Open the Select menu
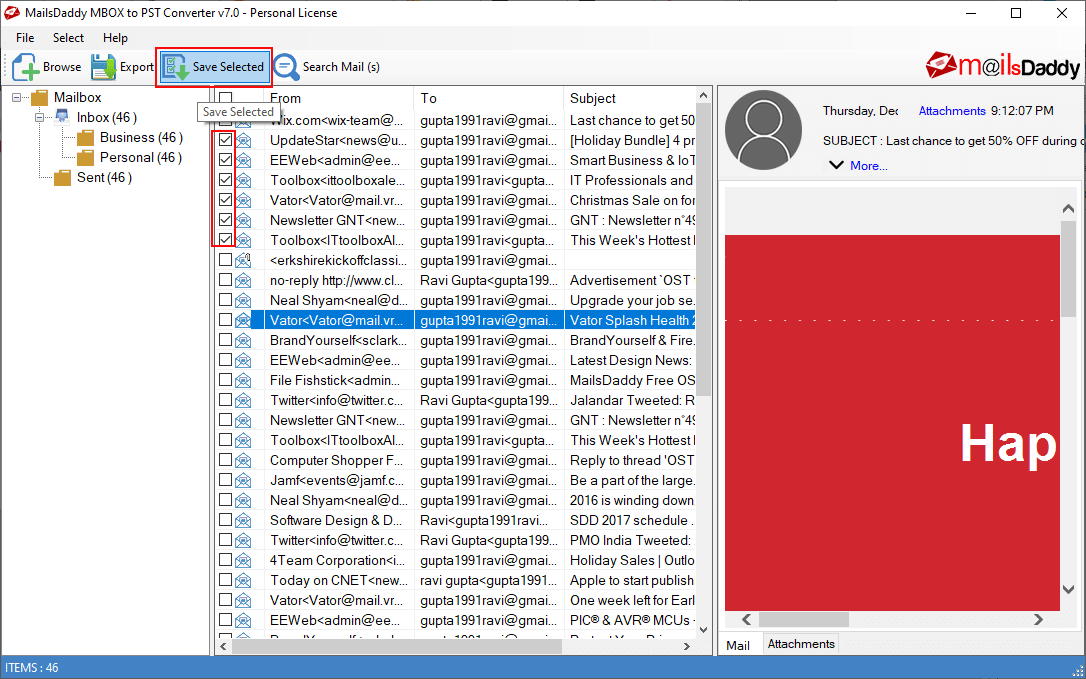The image size is (1086, 679). click(x=68, y=38)
